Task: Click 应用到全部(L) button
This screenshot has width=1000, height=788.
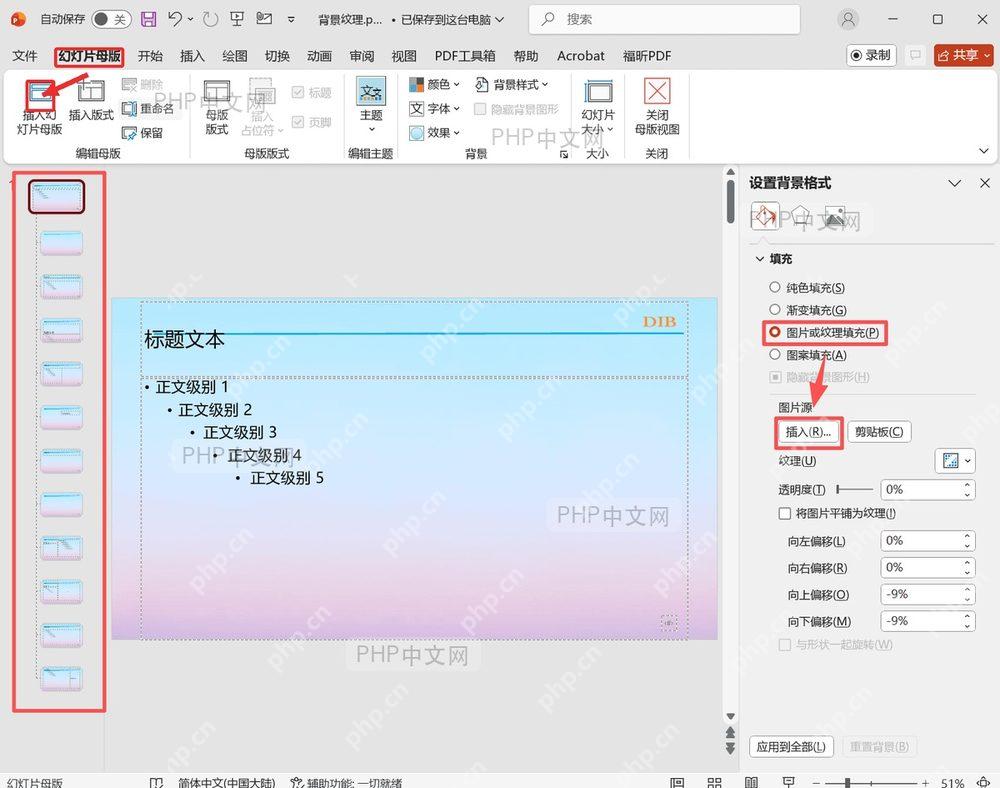Action: click(791, 747)
